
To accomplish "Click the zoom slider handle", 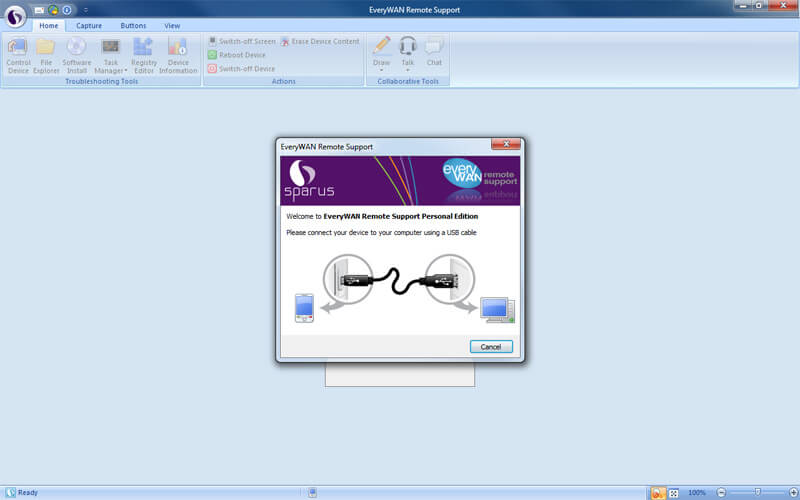I will [758, 492].
